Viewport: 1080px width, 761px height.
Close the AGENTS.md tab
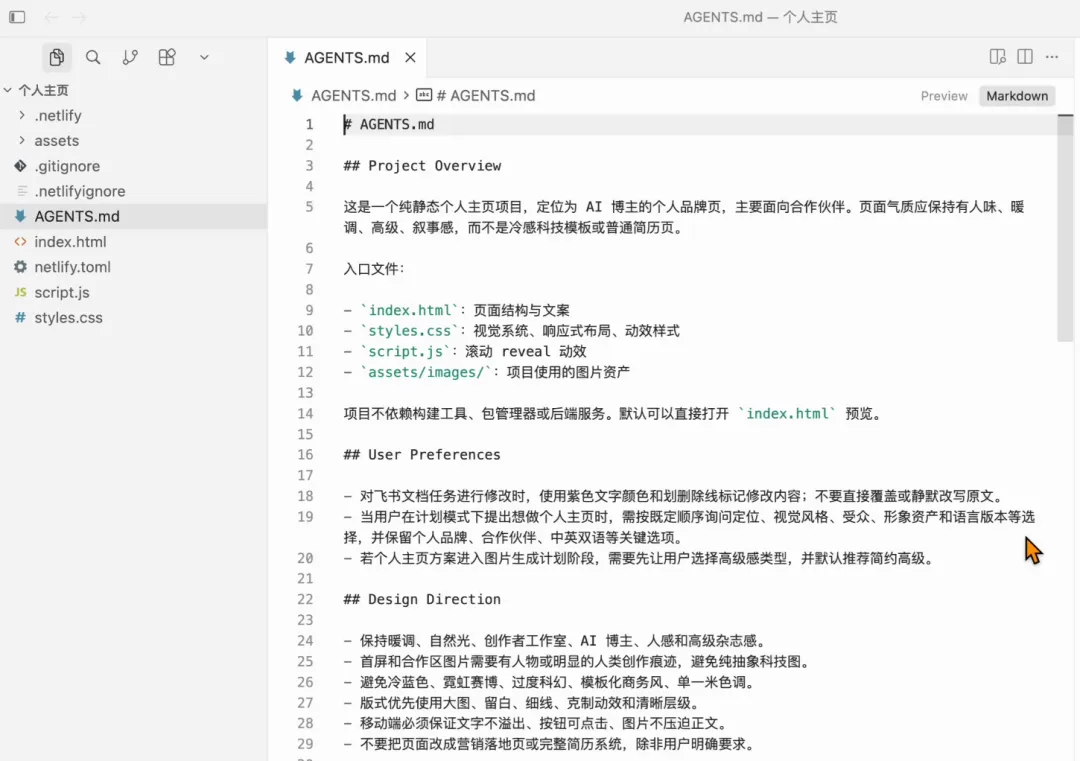click(411, 58)
